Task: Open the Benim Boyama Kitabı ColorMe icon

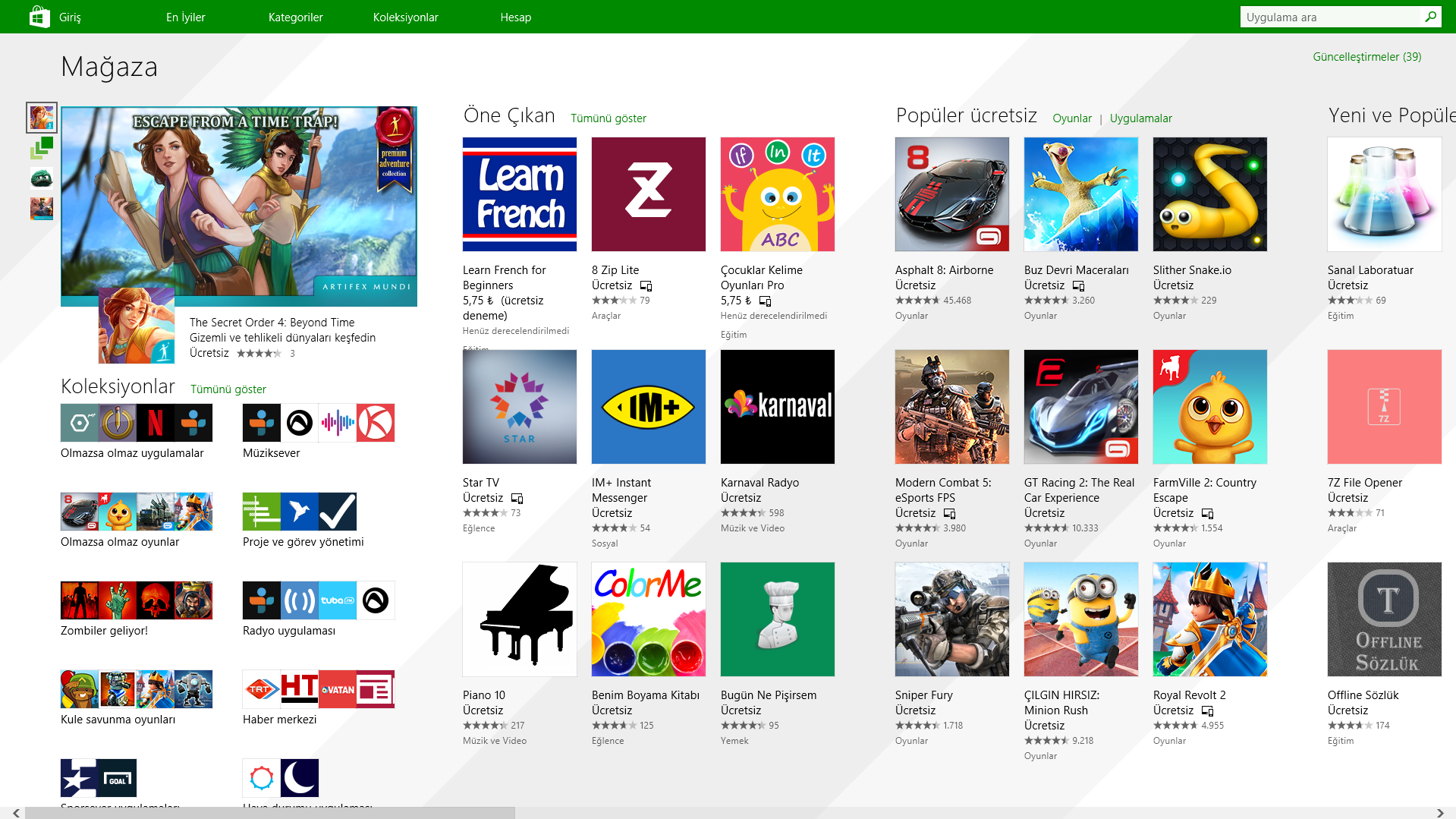Action: point(649,619)
